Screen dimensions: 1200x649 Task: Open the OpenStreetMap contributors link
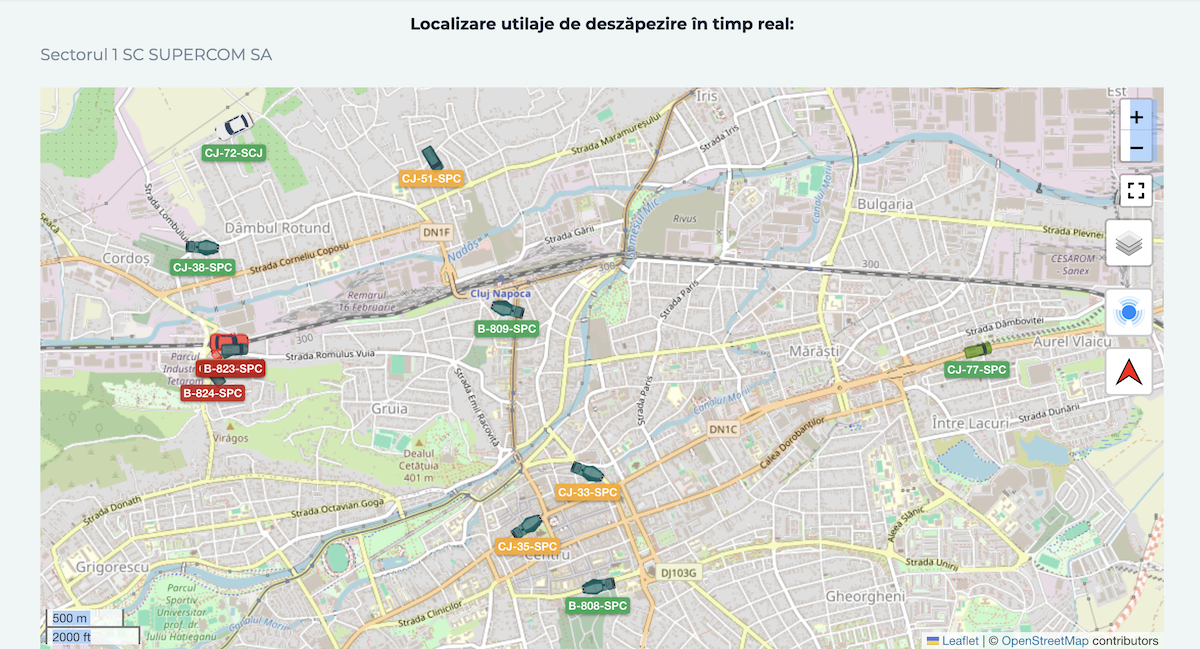click(1044, 641)
